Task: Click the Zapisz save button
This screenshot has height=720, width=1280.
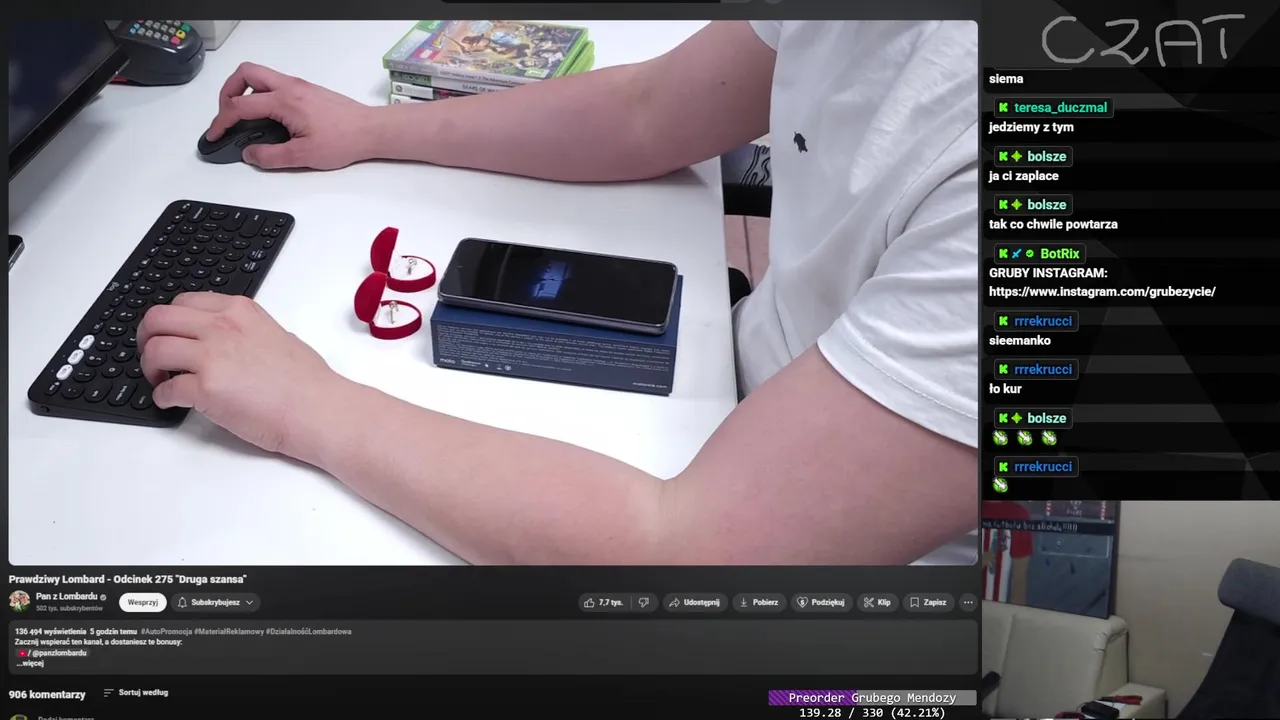Action: (x=928, y=602)
